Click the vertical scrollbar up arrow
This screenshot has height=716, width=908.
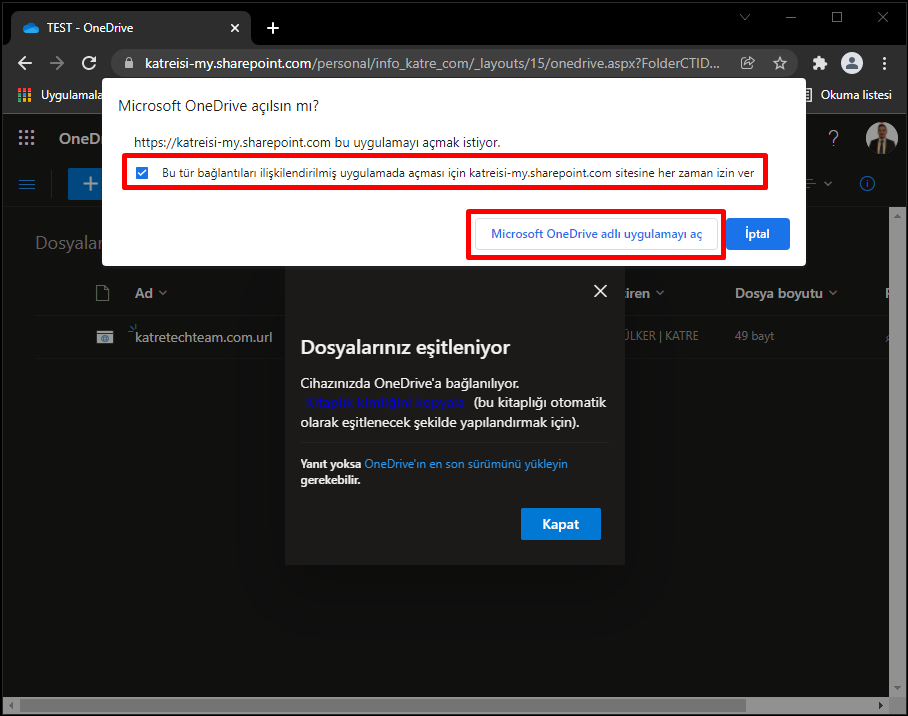(898, 215)
